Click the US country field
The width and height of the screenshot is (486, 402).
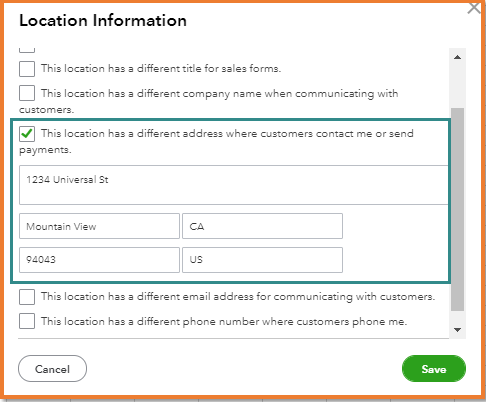click(x=262, y=260)
